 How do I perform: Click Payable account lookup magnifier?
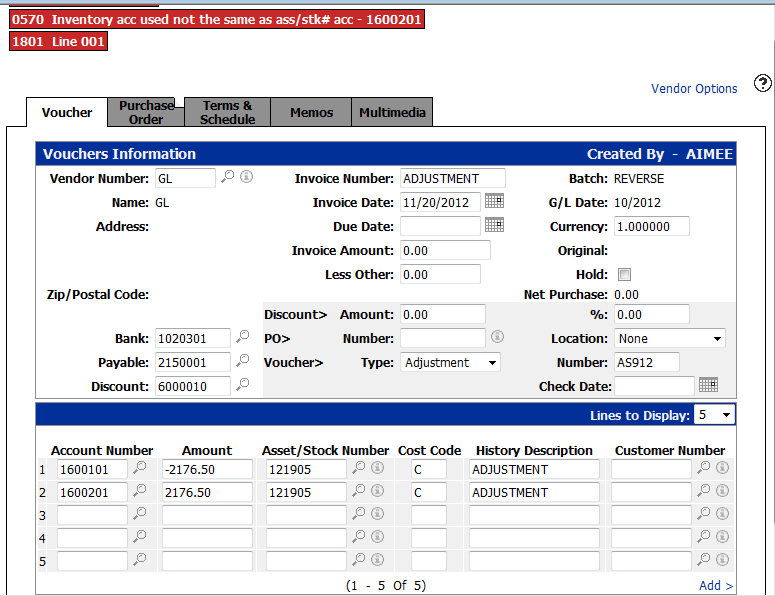pos(243,362)
